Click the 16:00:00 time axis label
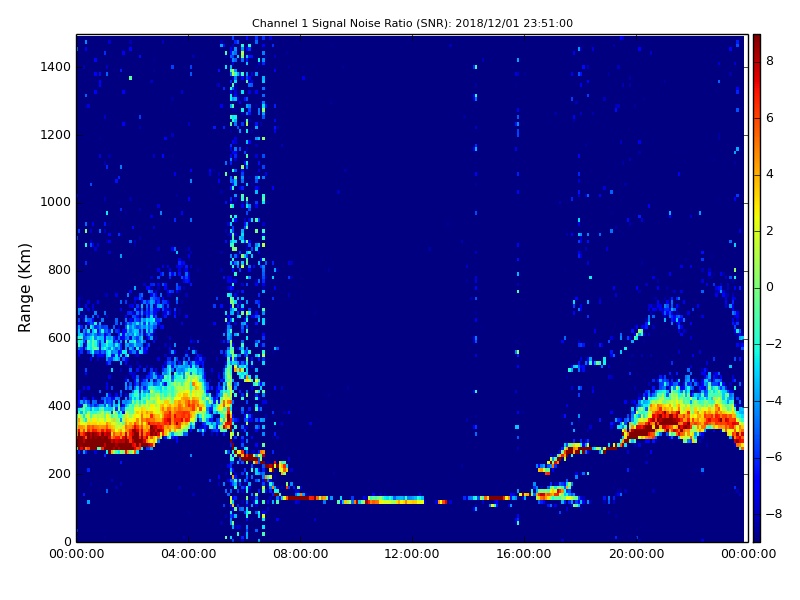Viewport: 800px width, 600px height. pos(524,554)
